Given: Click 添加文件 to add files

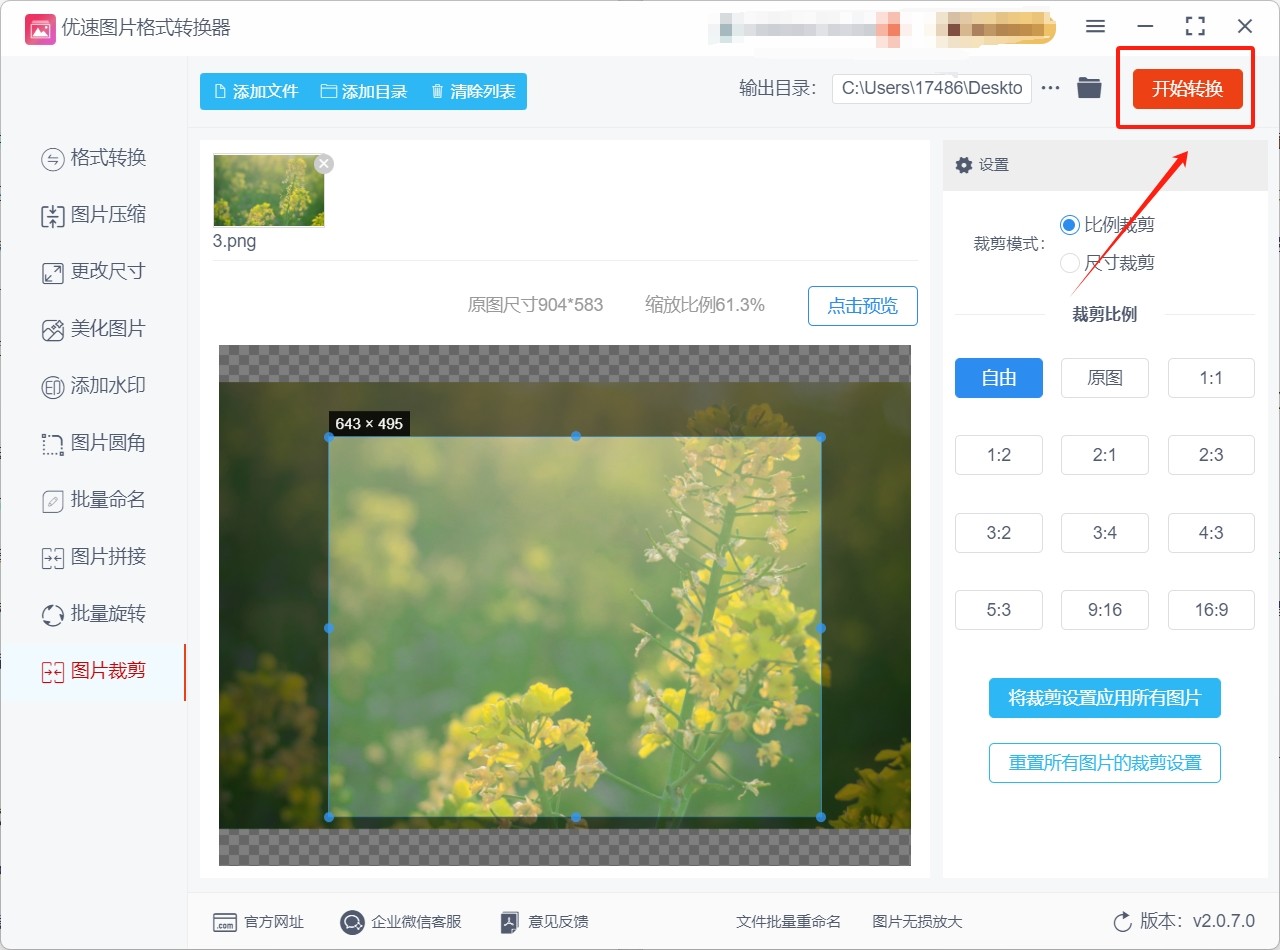Looking at the screenshot, I should click(256, 91).
